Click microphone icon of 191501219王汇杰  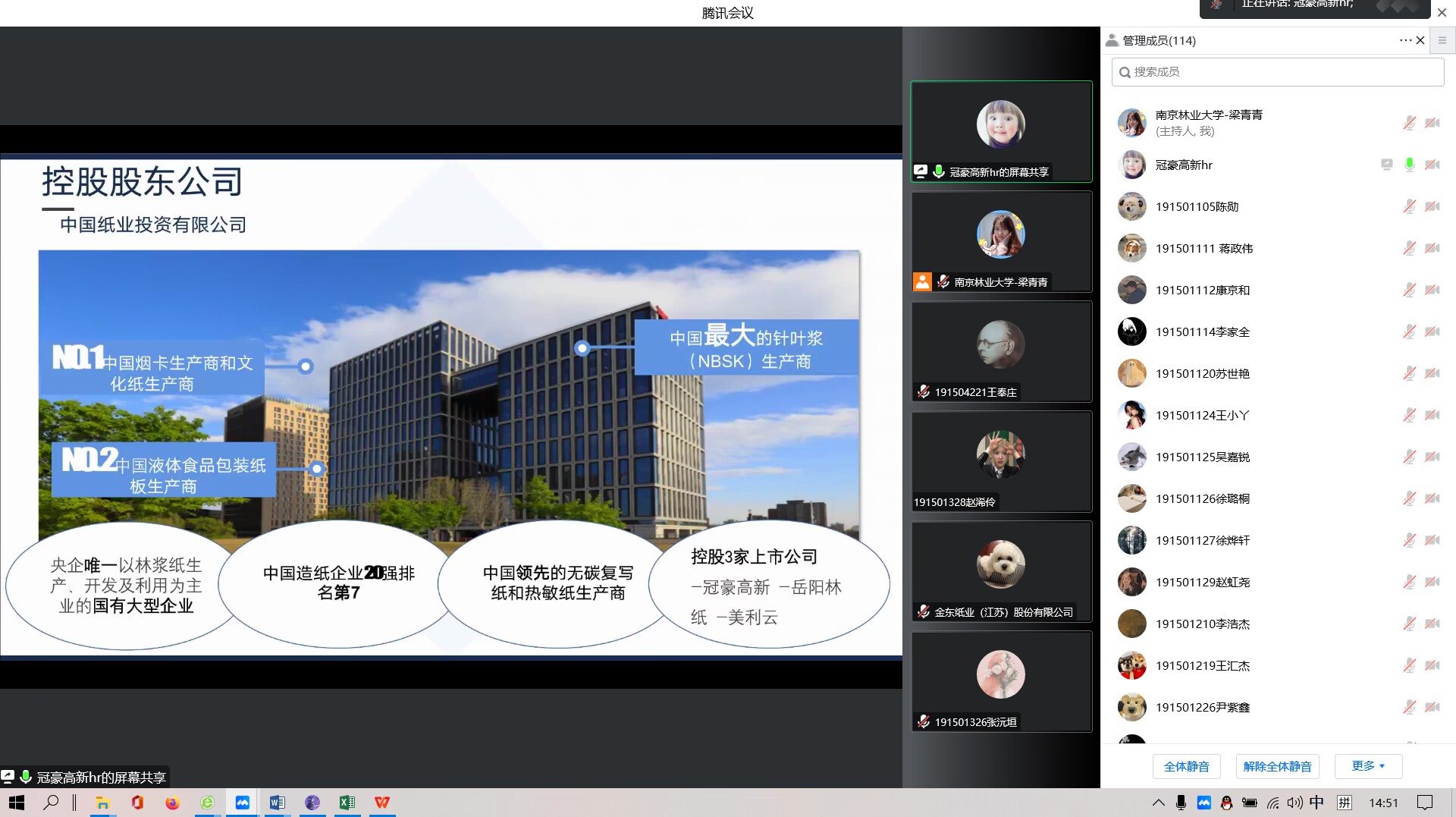point(1409,665)
